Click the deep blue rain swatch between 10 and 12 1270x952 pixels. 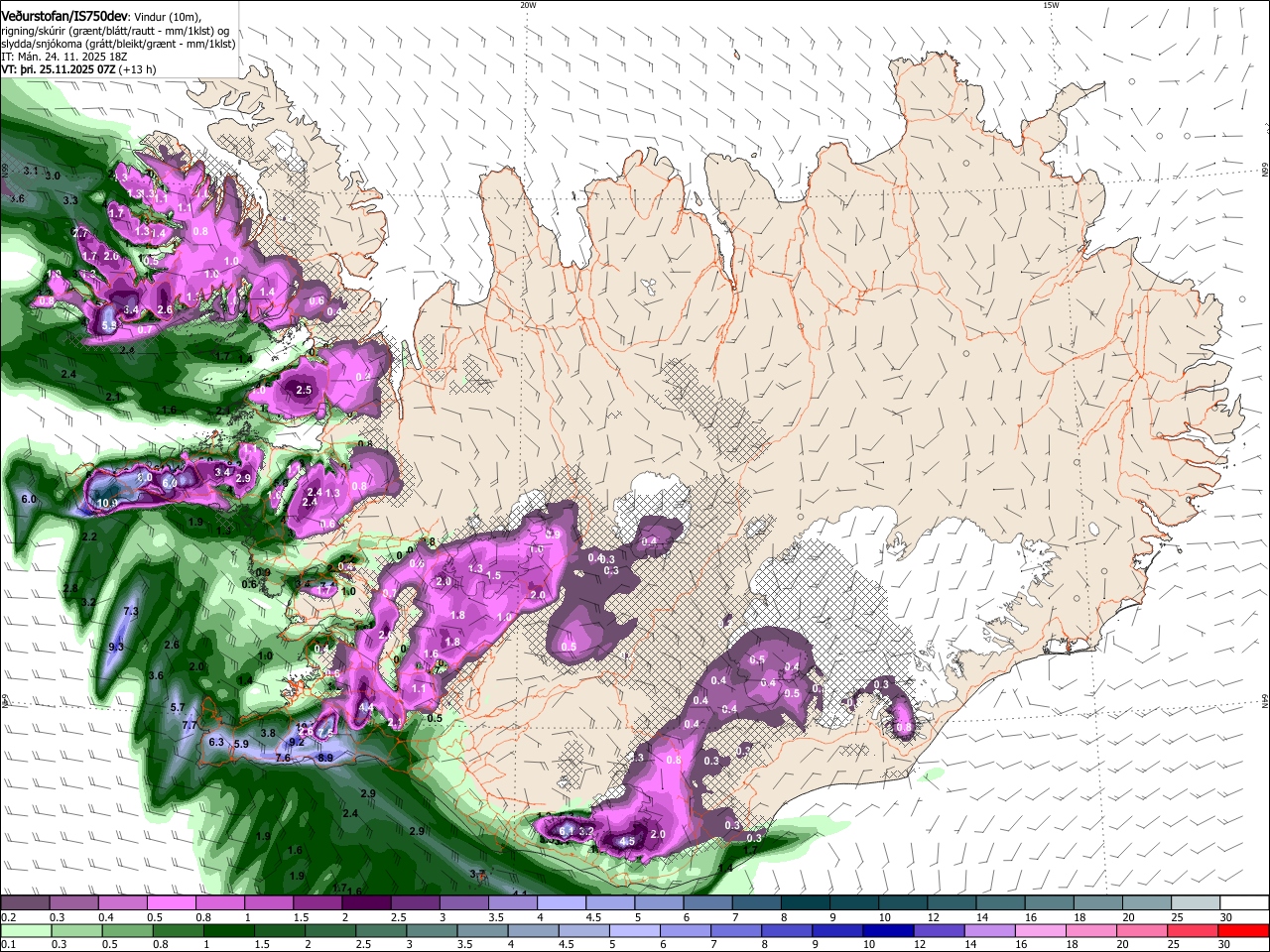887,930
